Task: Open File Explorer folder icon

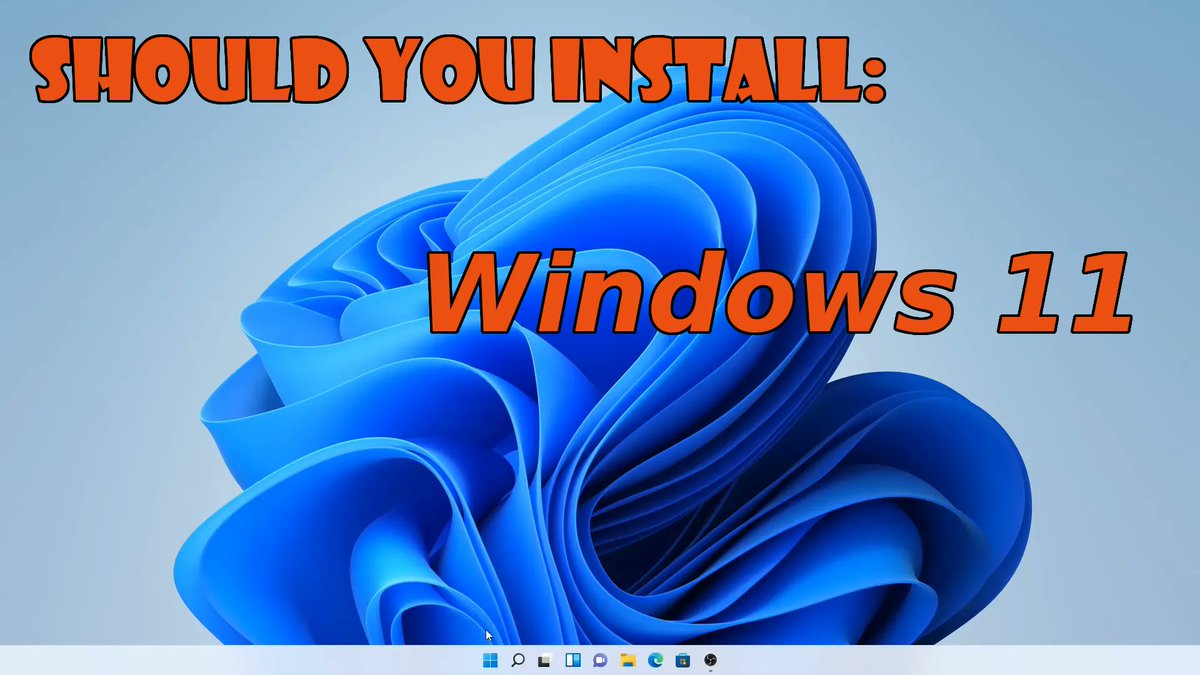Action: pos(628,660)
